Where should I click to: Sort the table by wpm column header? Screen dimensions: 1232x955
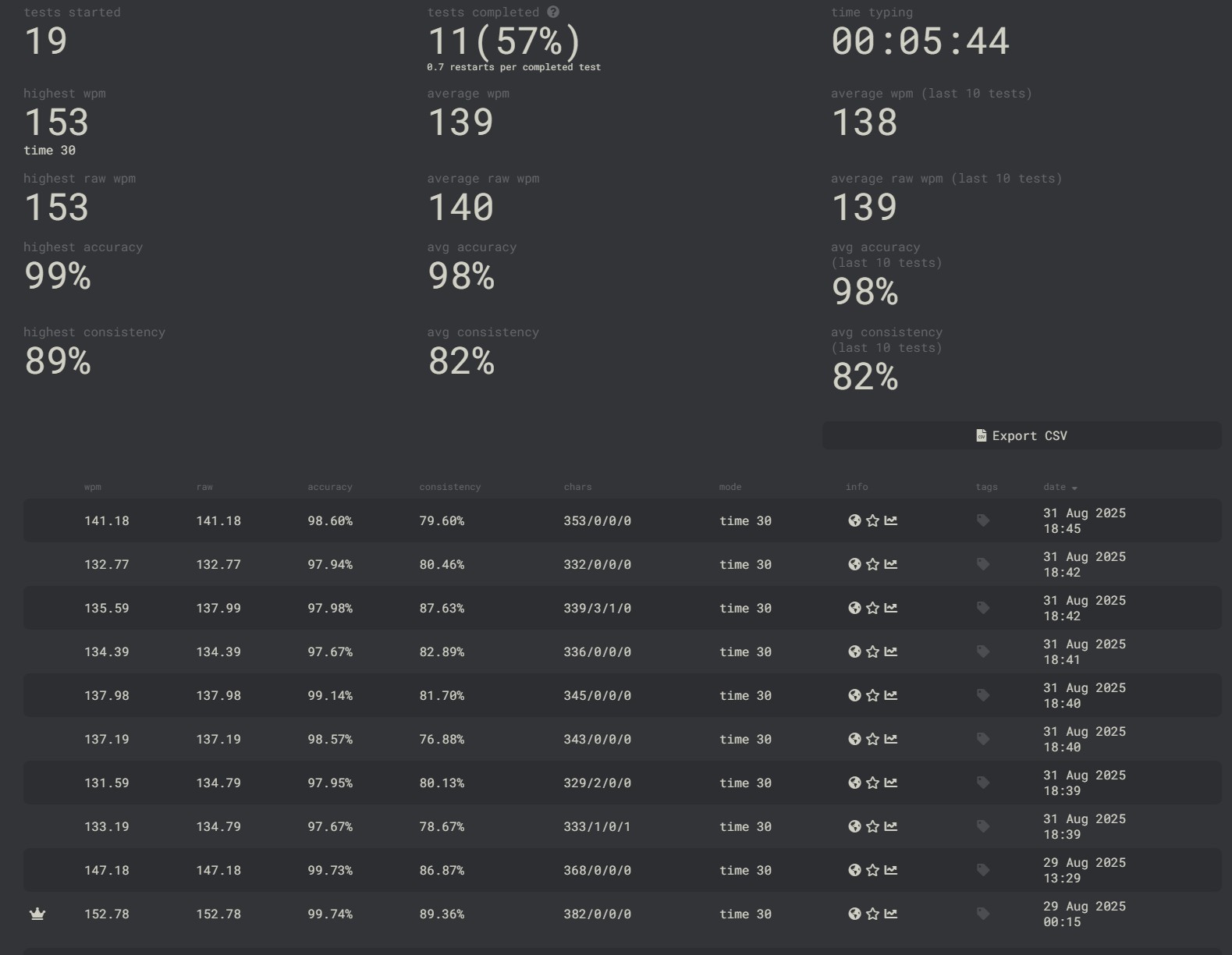(x=92, y=487)
